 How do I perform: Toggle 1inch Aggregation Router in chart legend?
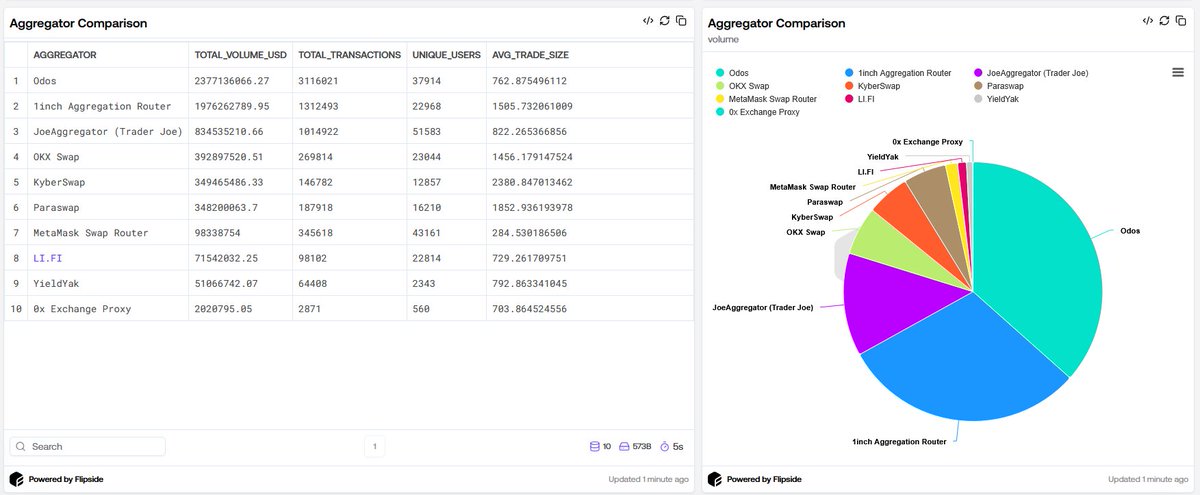click(898, 73)
